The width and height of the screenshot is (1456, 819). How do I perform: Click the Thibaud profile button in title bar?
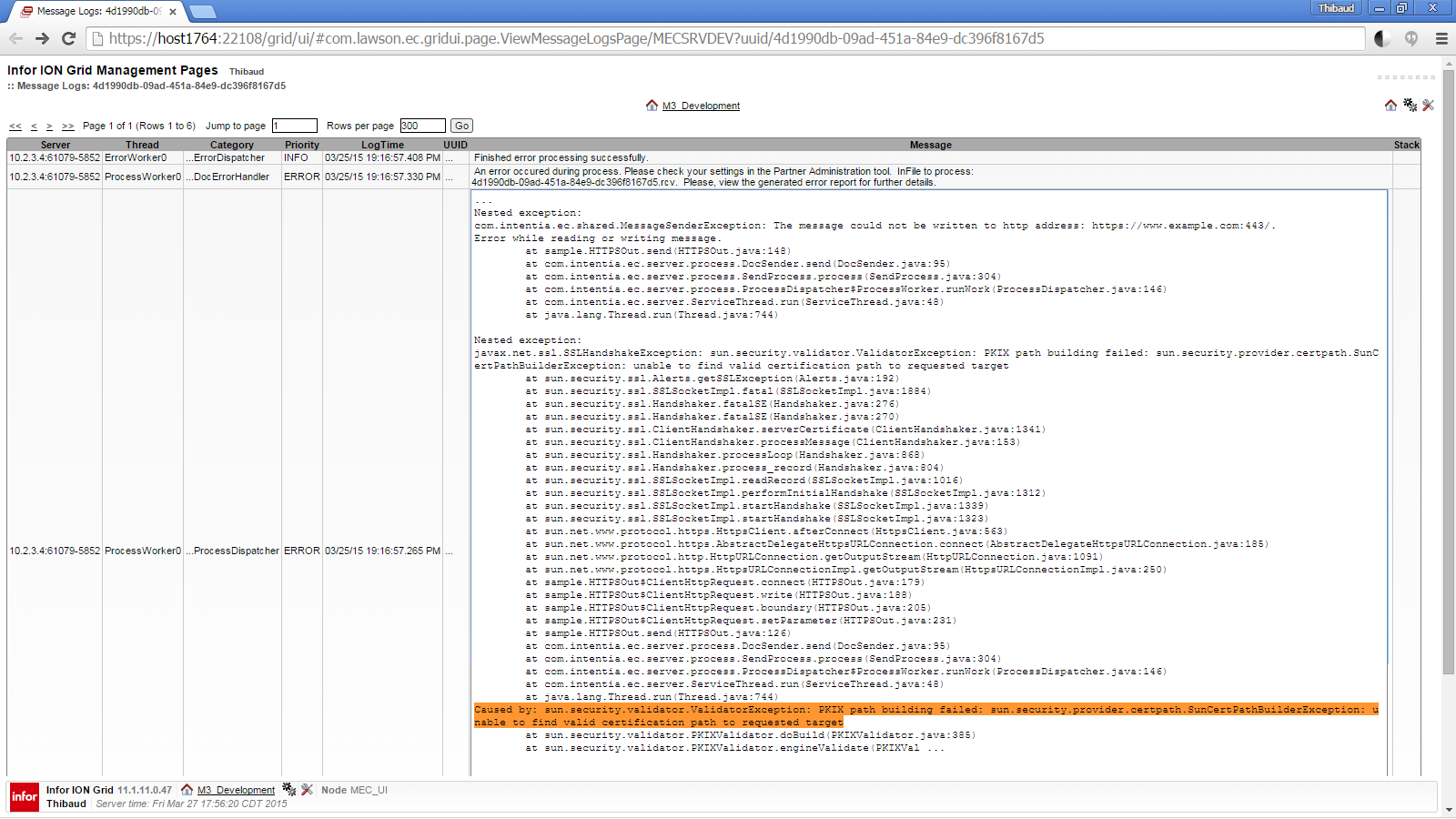tap(1336, 8)
